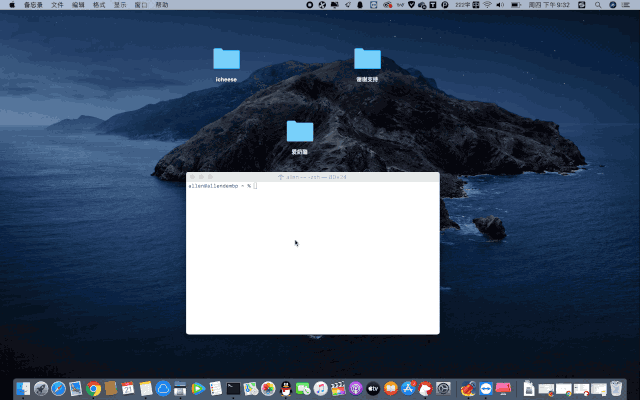Open Photos pinwheel icon in Dock
The width and height of the screenshot is (640, 400).
tap(268, 389)
